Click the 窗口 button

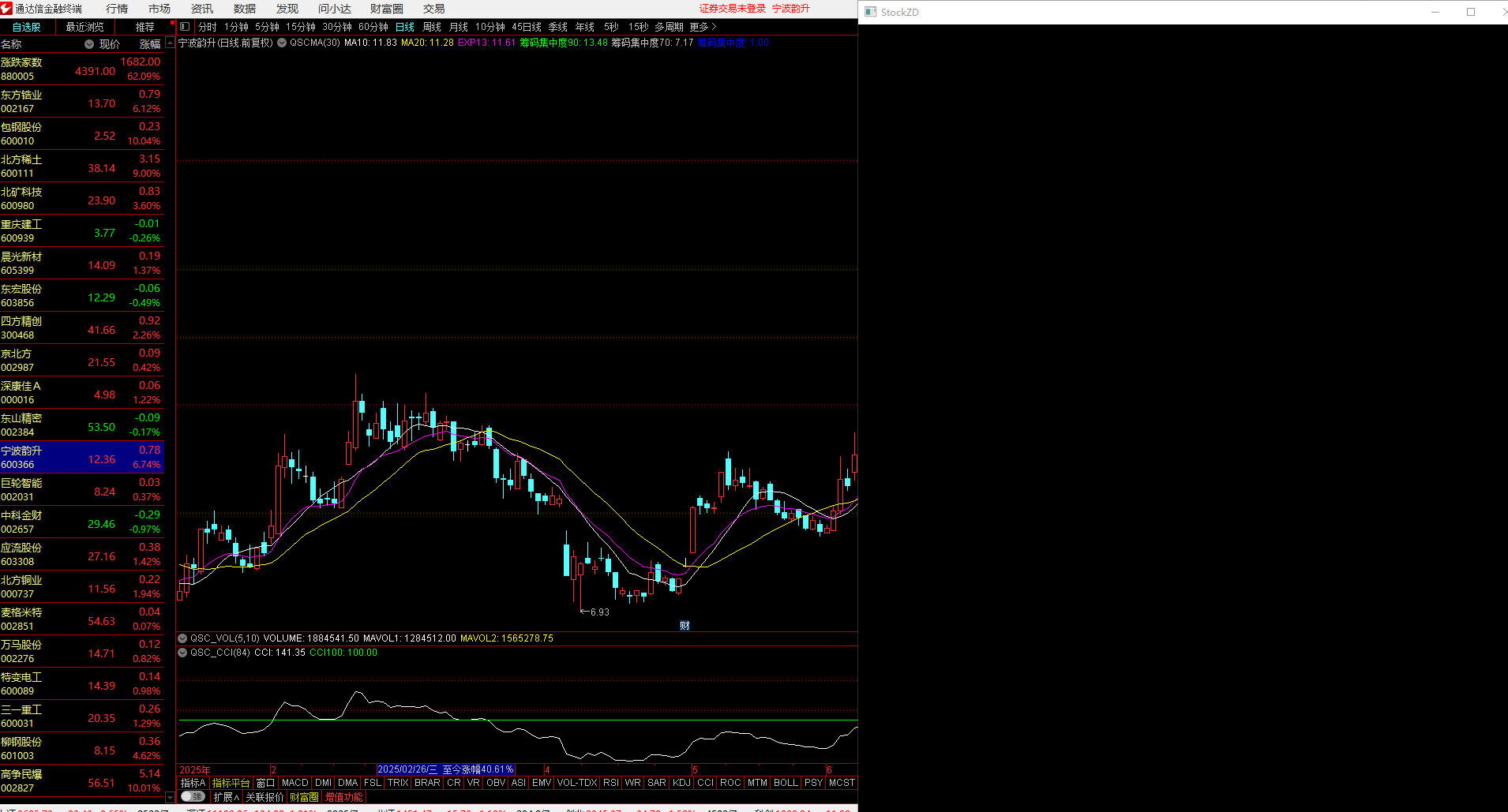click(266, 783)
